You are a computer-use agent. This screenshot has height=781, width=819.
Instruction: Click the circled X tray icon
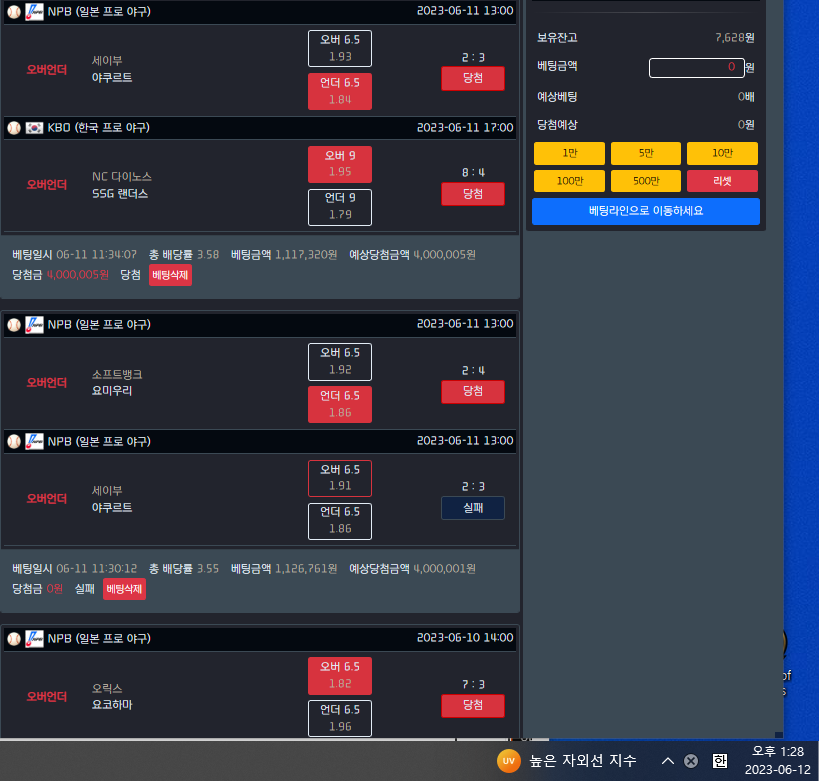[691, 761]
